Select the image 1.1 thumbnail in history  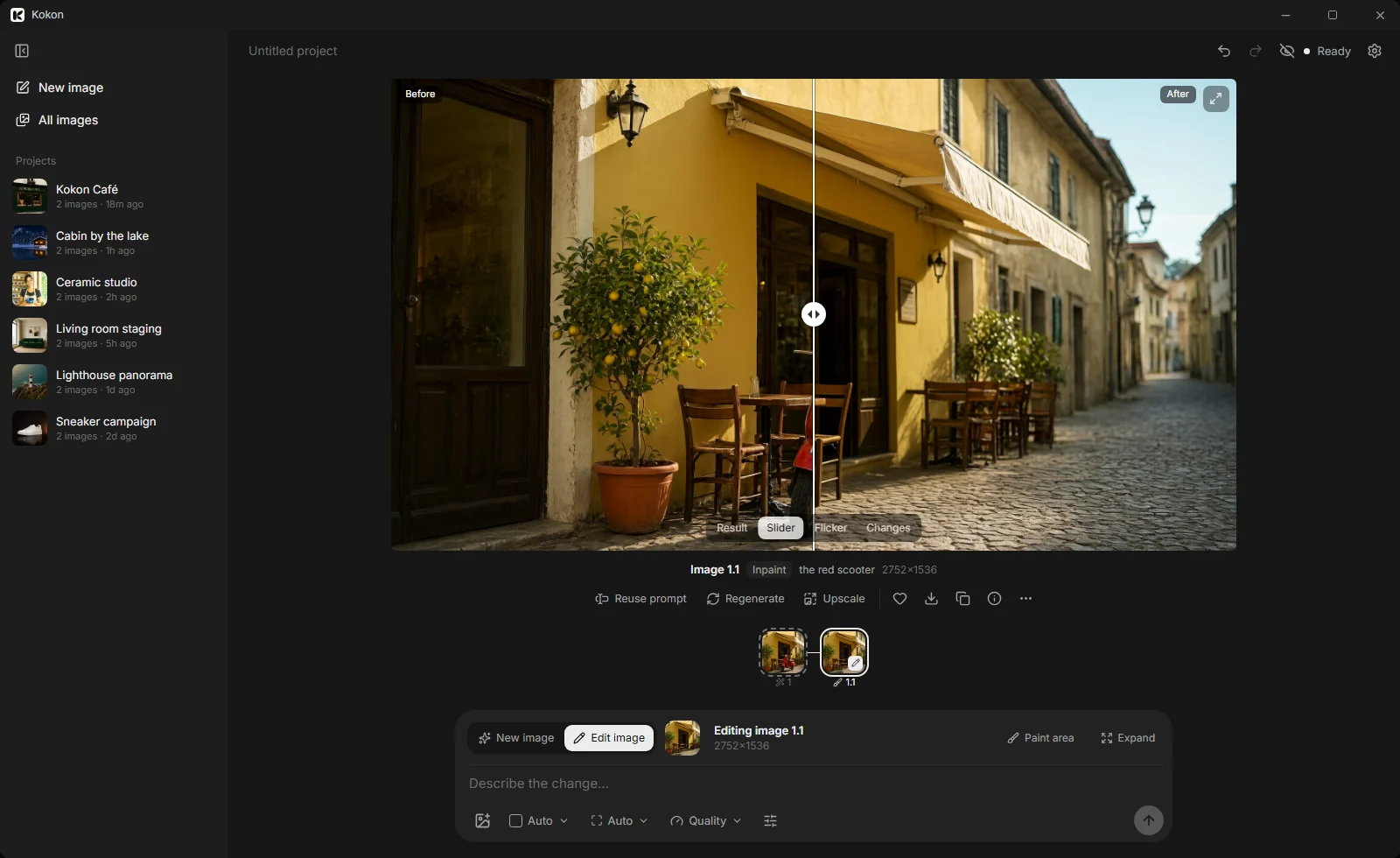[x=844, y=652]
